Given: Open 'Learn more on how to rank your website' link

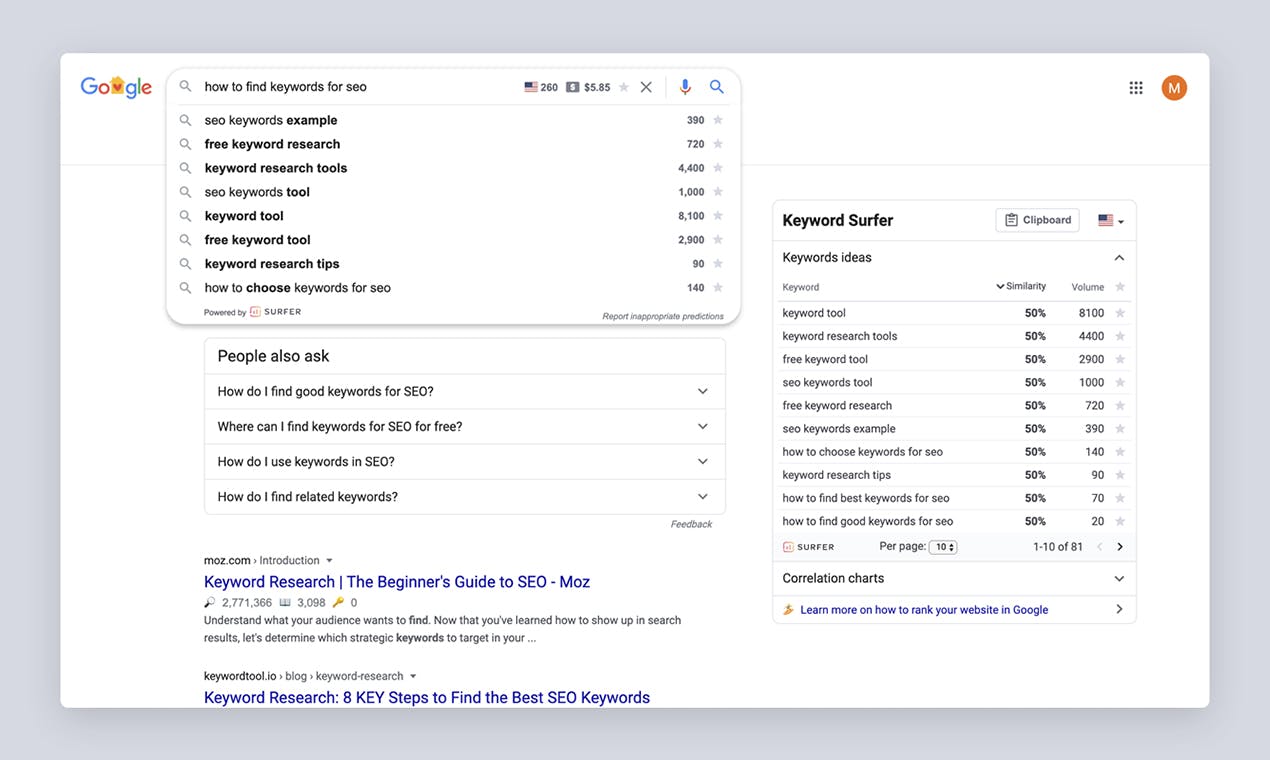Looking at the screenshot, I should [x=924, y=610].
